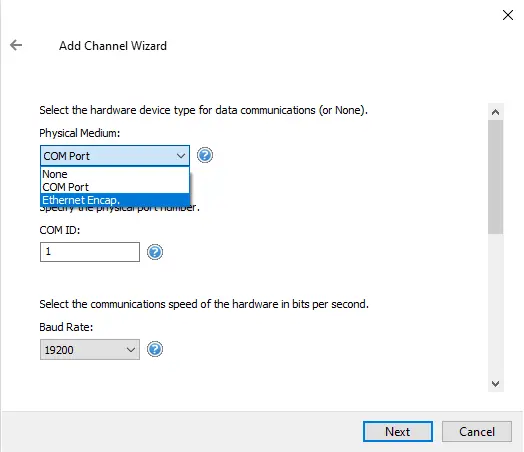Select None from the Physical Medium list
Image resolution: width=524 pixels, height=452 pixels.
115,174
